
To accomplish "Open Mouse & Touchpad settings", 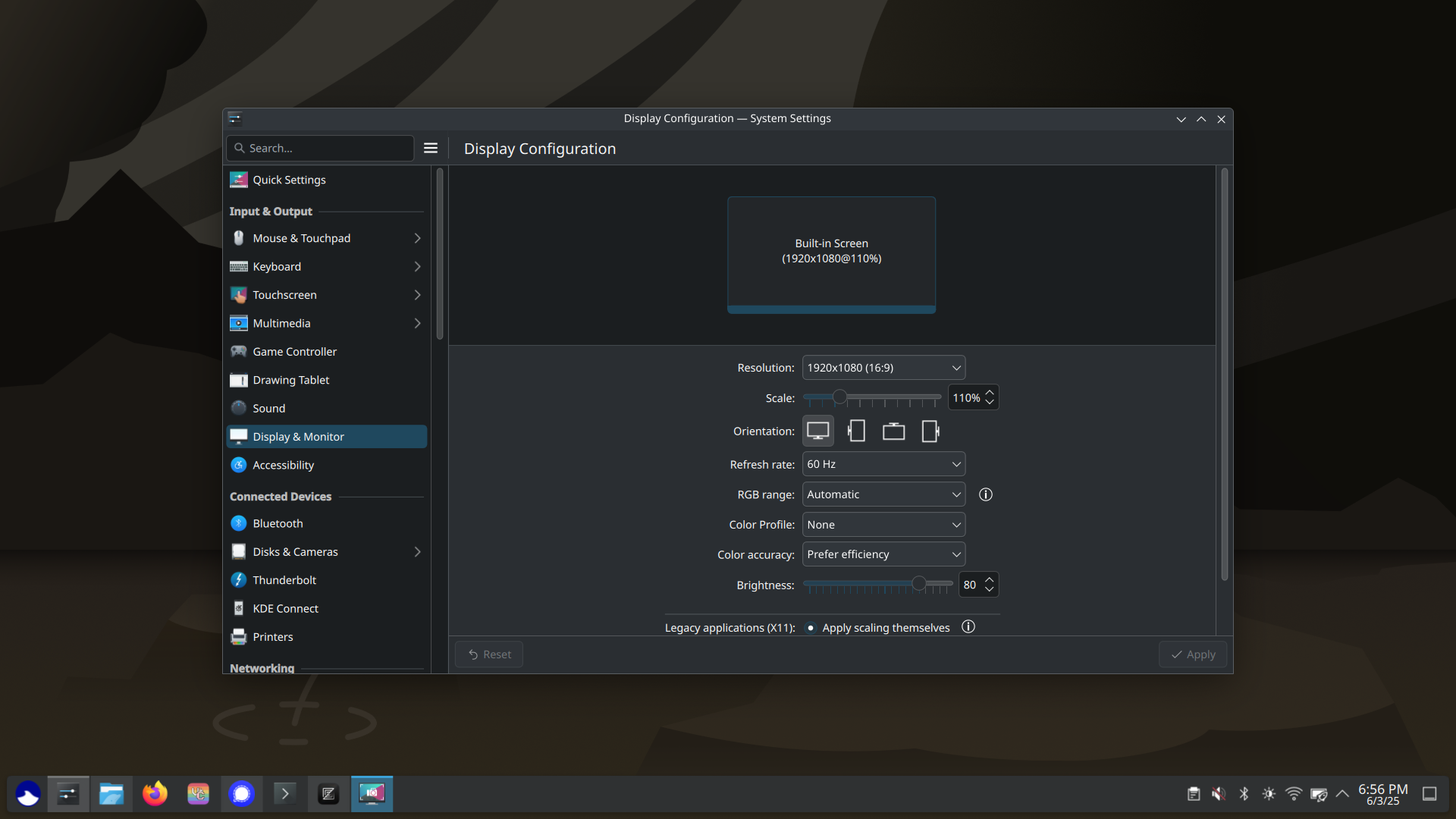I will point(326,238).
